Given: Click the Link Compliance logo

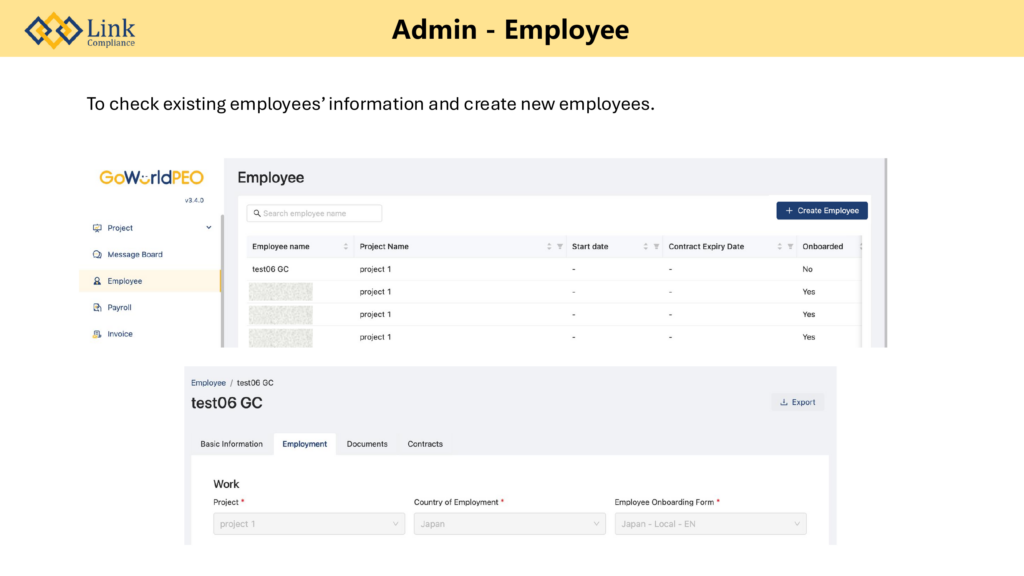Looking at the screenshot, I should [80, 30].
